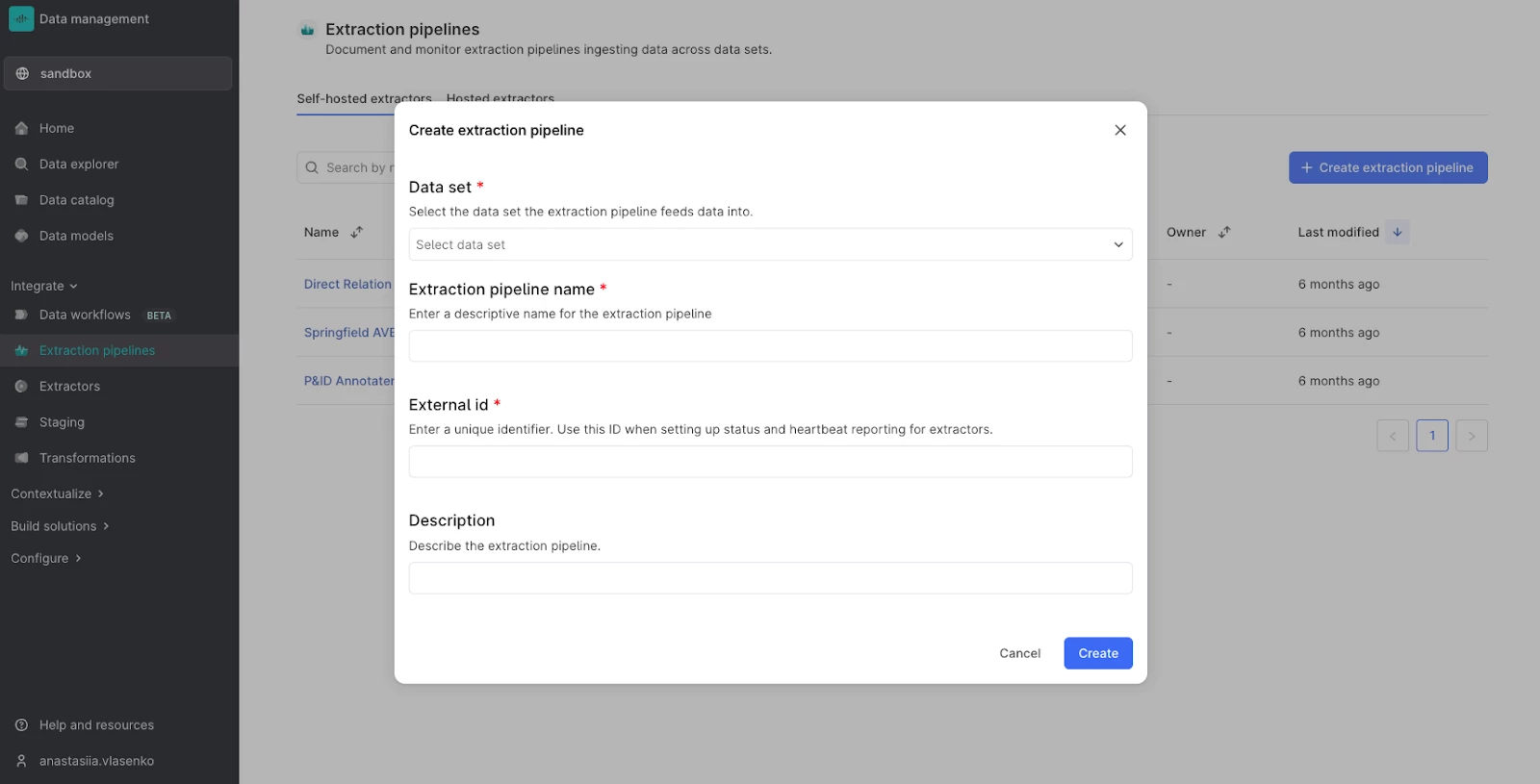This screenshot has width=1540, height=784.
Task: Collapse the Integrate section
Action: tap(43, 286)
